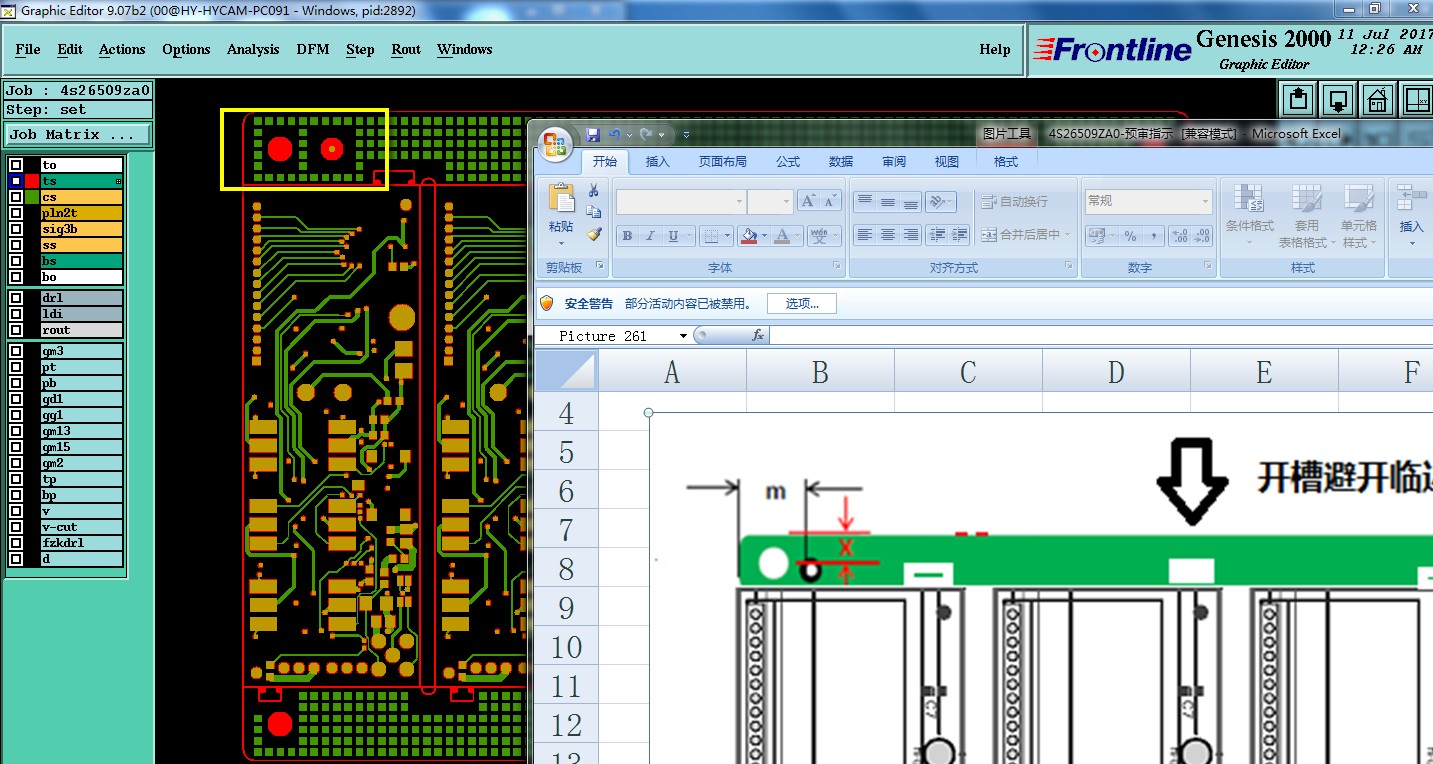Copy selection with the copy icon

pos(593,212)
